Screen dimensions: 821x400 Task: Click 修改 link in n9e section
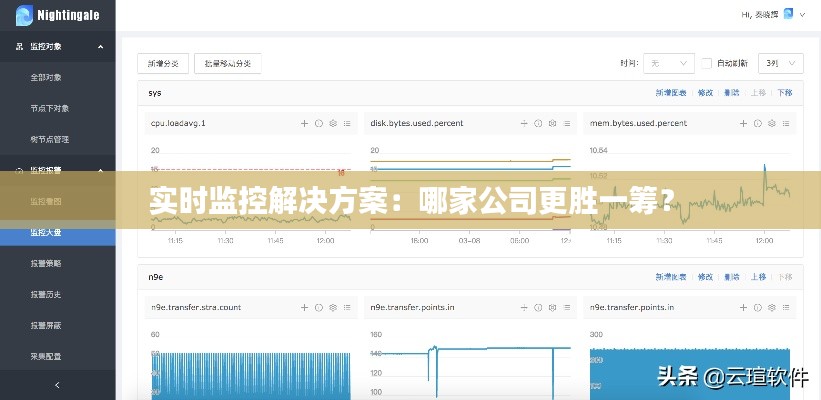coord(705,277)
